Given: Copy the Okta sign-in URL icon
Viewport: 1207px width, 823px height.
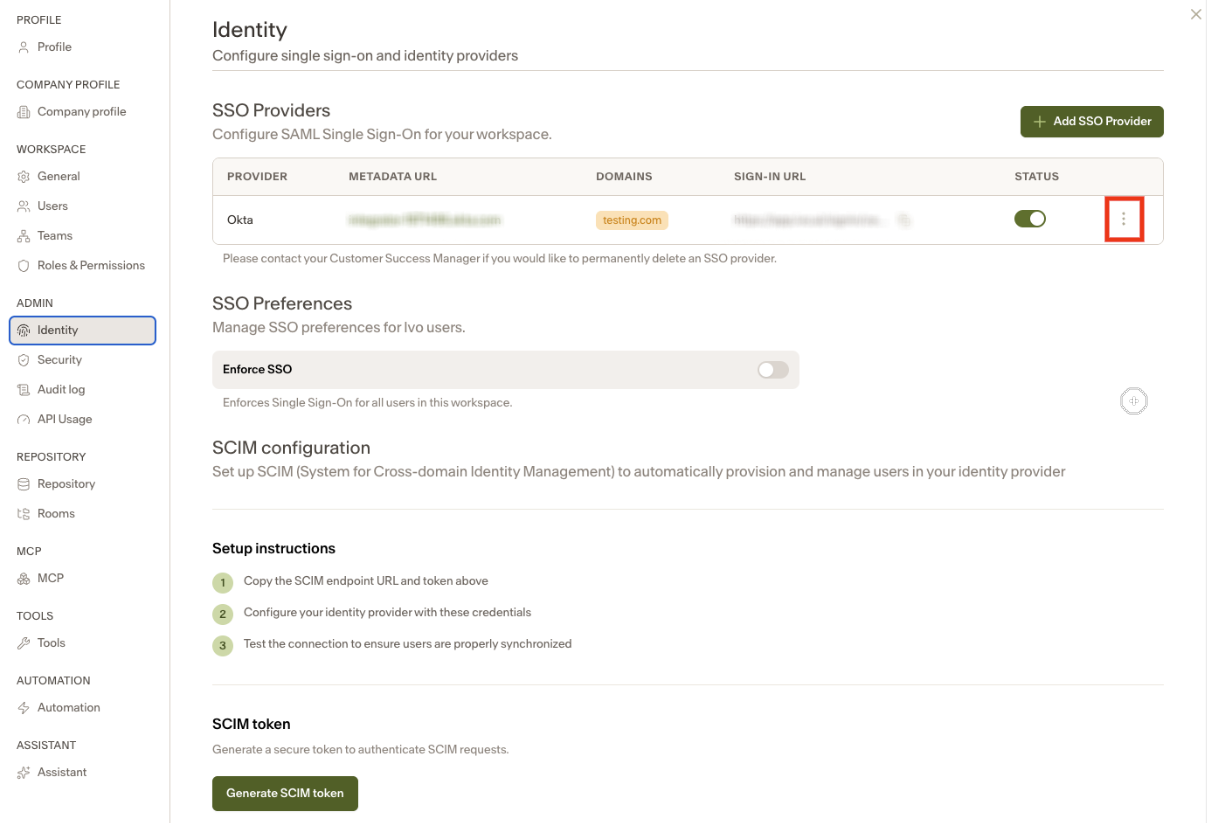Looking at the screenshot, I should pos(903,220).
